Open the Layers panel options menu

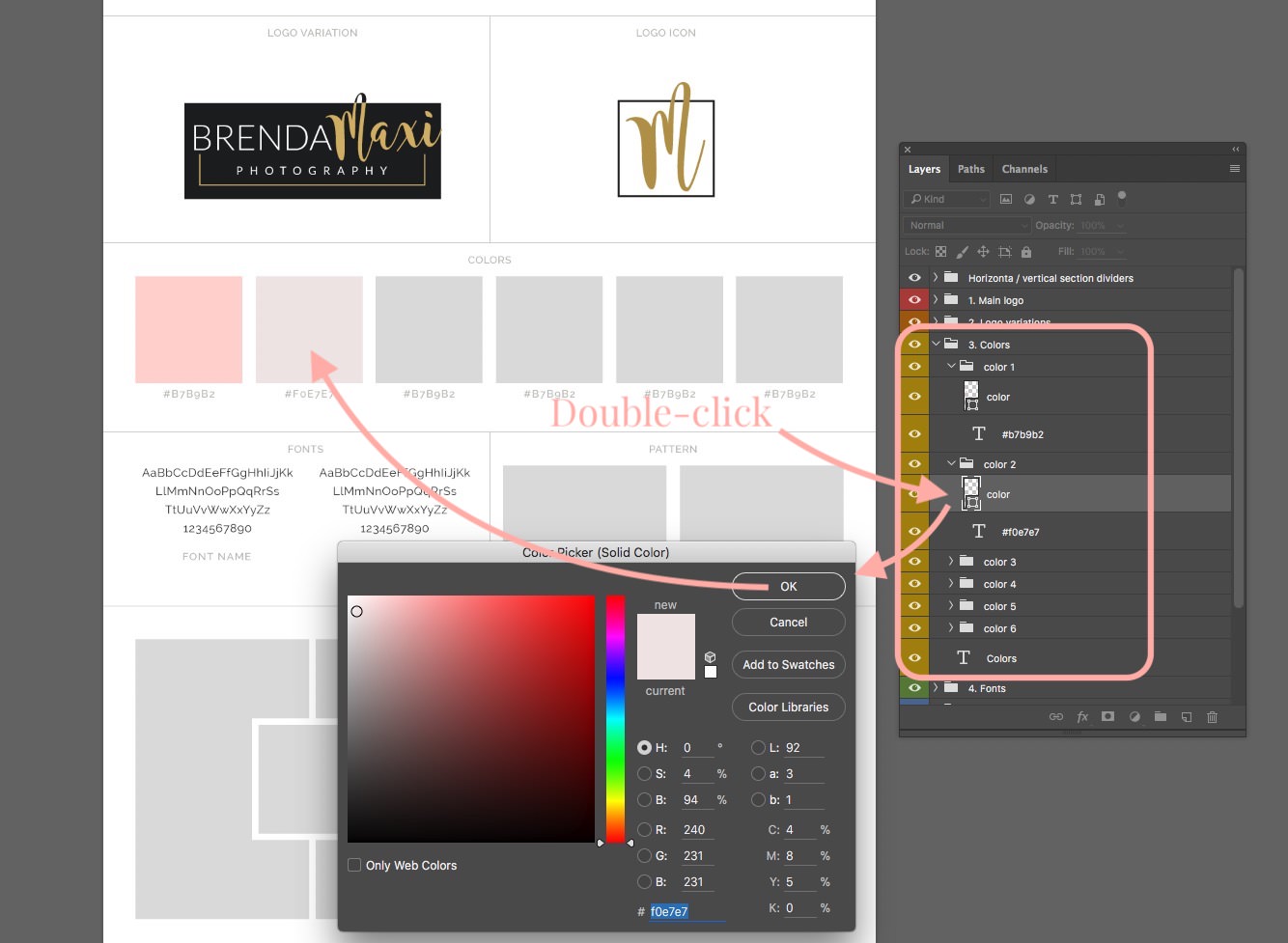coord(1234,169)
